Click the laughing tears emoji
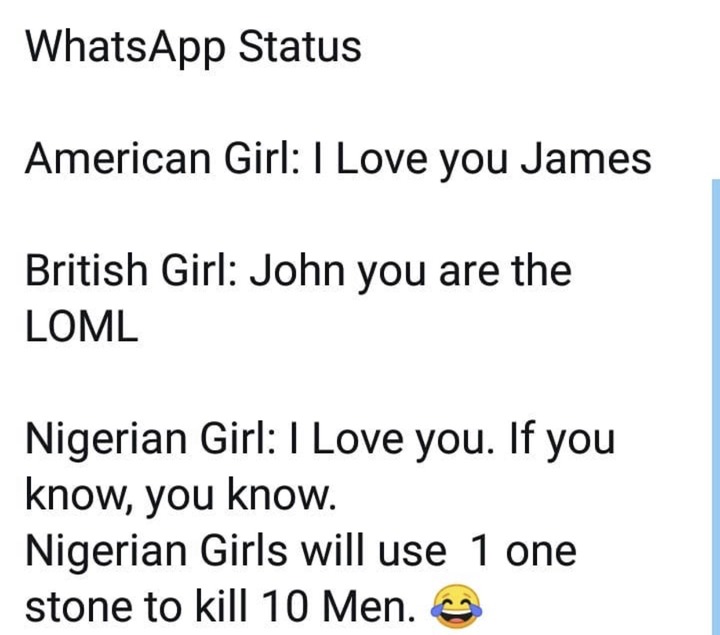The height and width of the screenshot is (635, 720). tap(456, 607)
